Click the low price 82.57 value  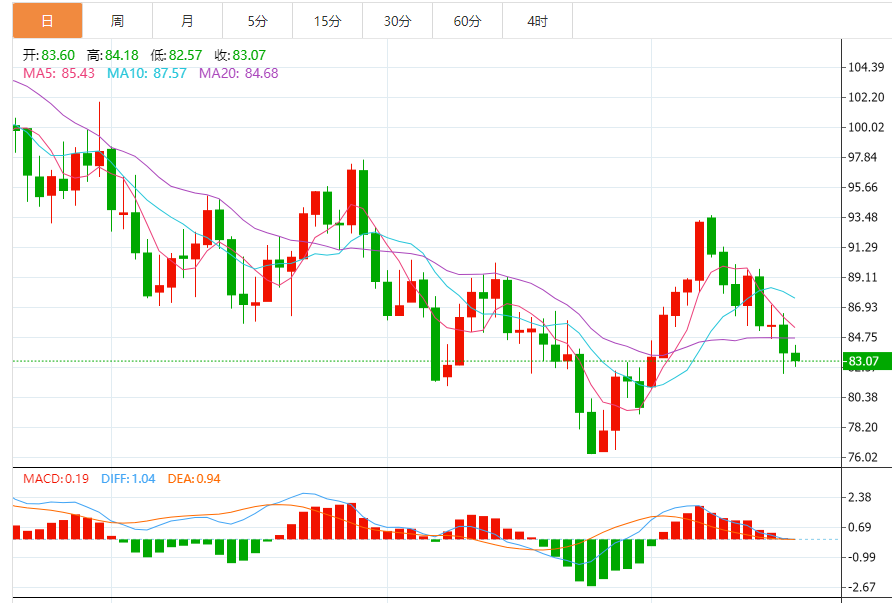[x=185, y=55]
